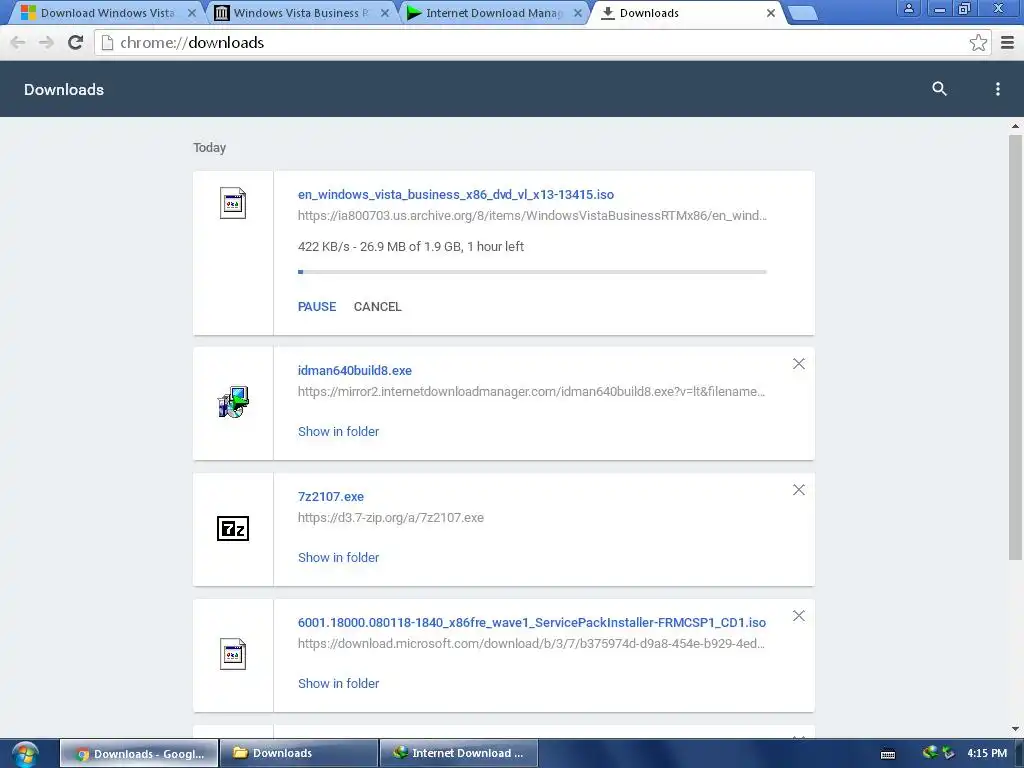Click the internetdownloadmanager.com mirror URL

pyautogui.click(x=532, y=392)
